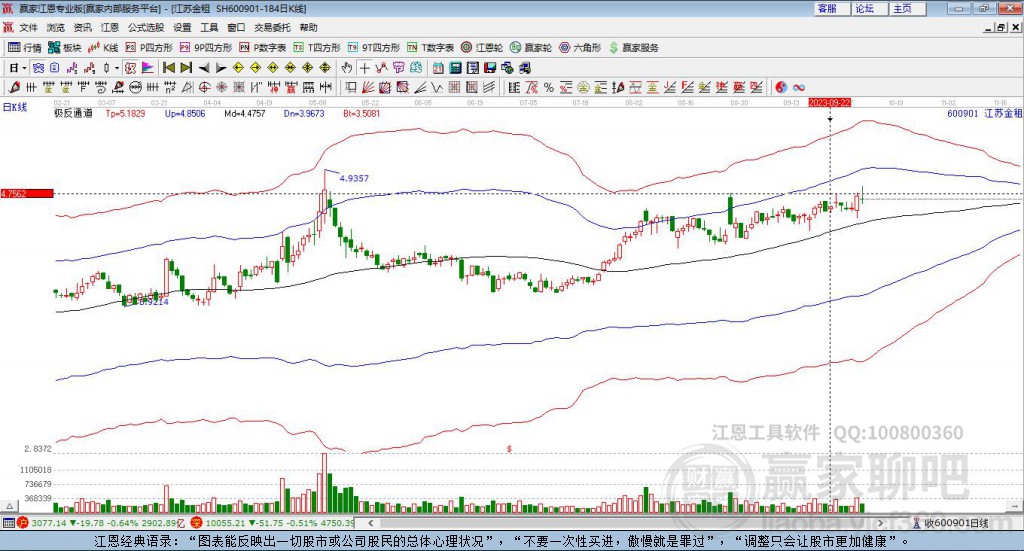Click the 深 Shenzhen index status icon
Screen dimensions: 1024x551
click(x=197, y=523)
